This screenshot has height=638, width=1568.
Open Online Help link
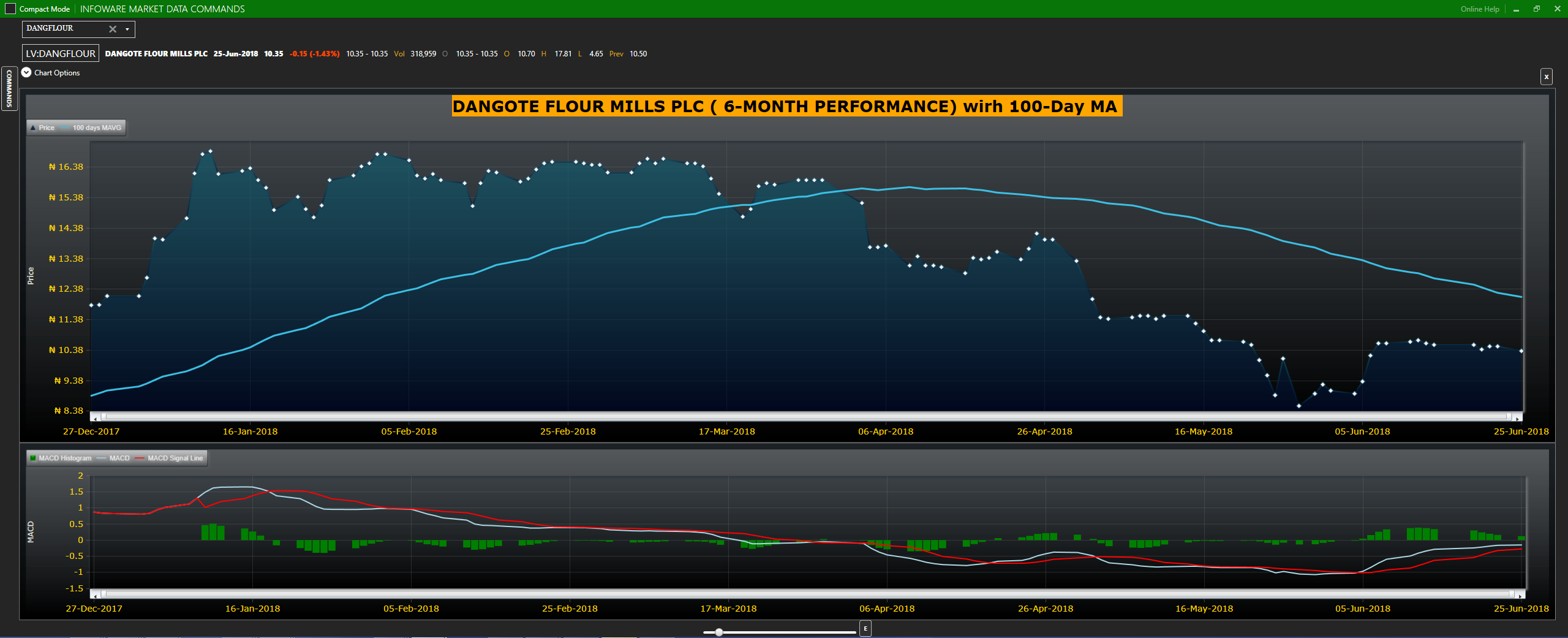1479,9
